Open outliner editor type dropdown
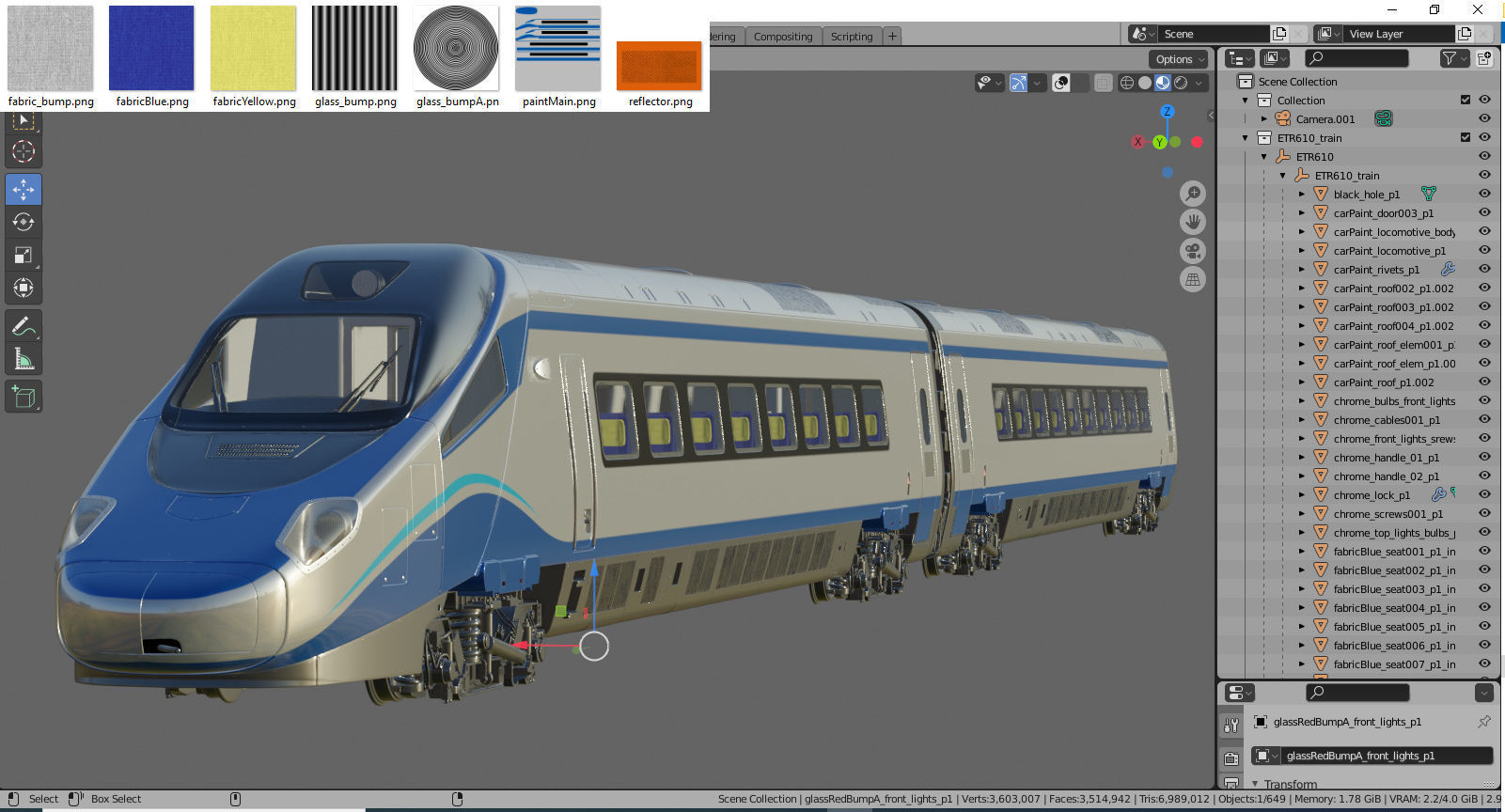1505x812 pixels. point(1240,58)
